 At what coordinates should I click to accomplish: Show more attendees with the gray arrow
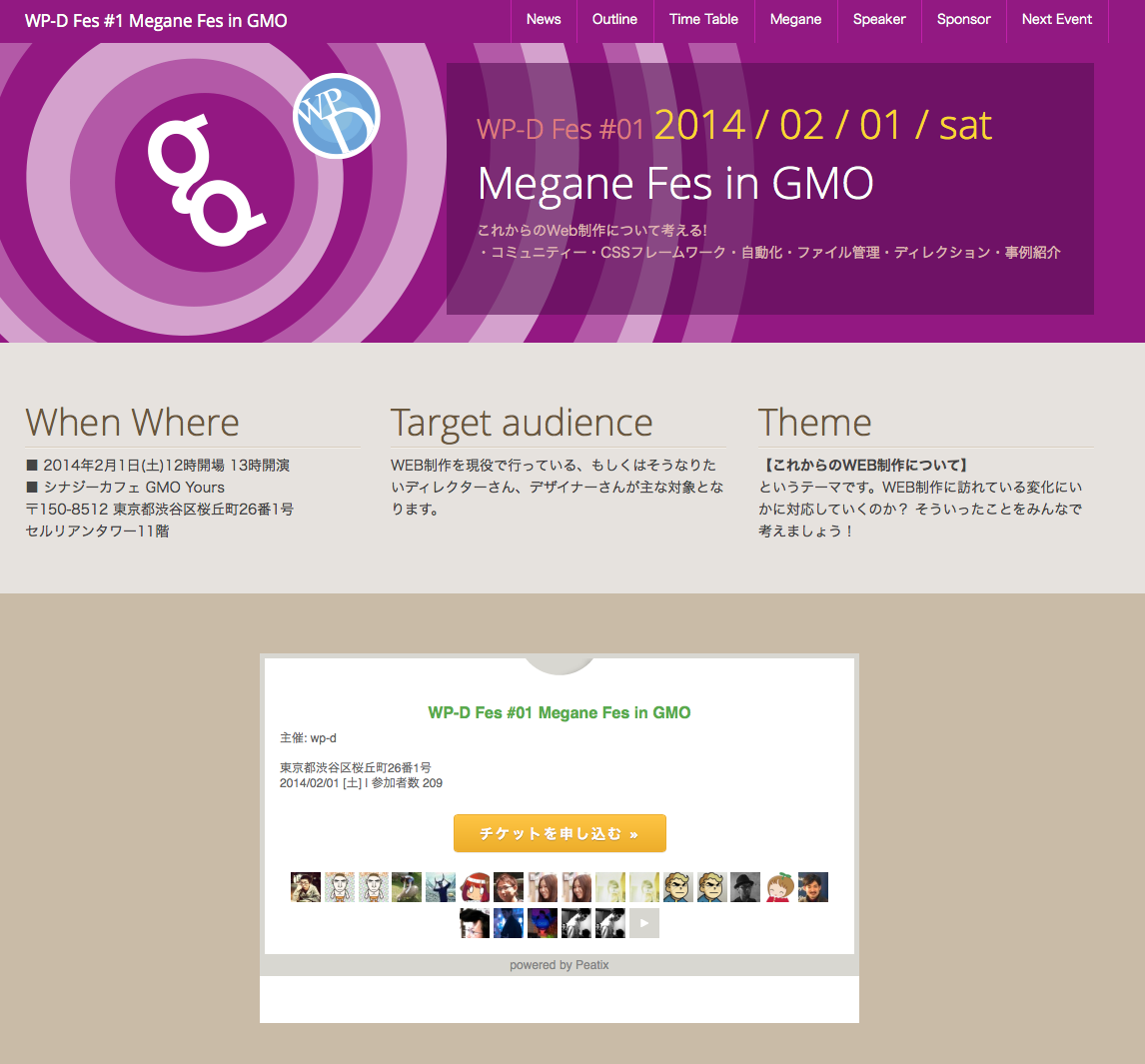[x=643, y=923]
